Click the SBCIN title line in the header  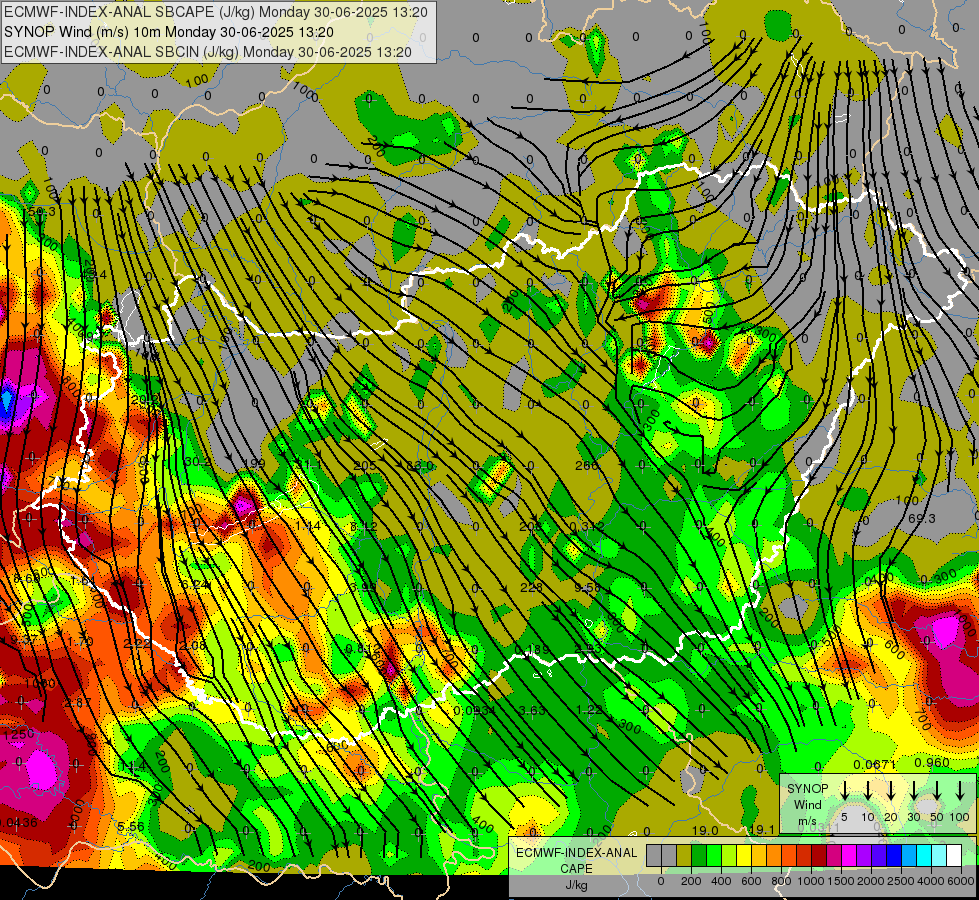tap(208, 52)
